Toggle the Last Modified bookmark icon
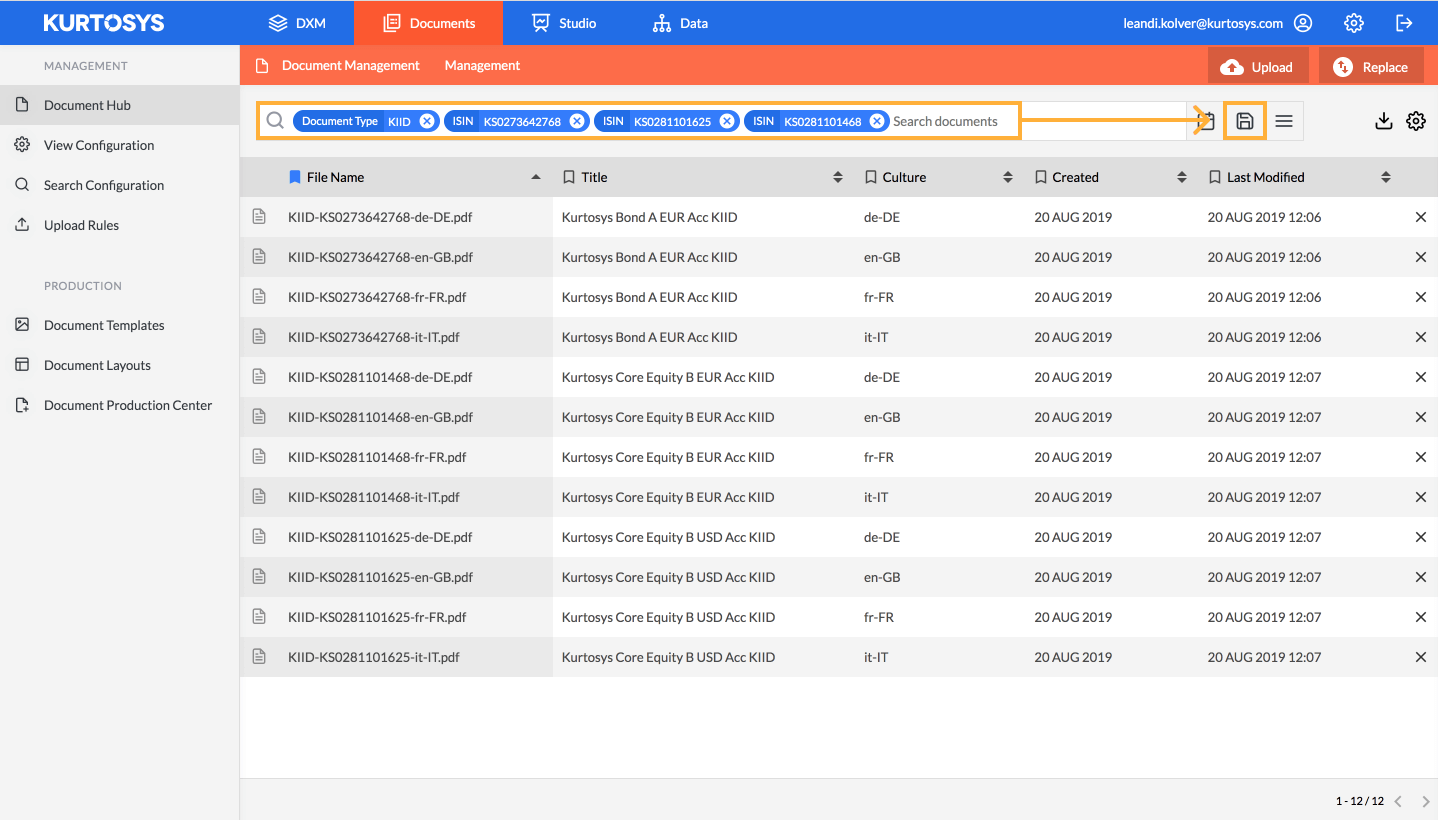This screenshot has height=820, width=1438. click(1214, 177)
